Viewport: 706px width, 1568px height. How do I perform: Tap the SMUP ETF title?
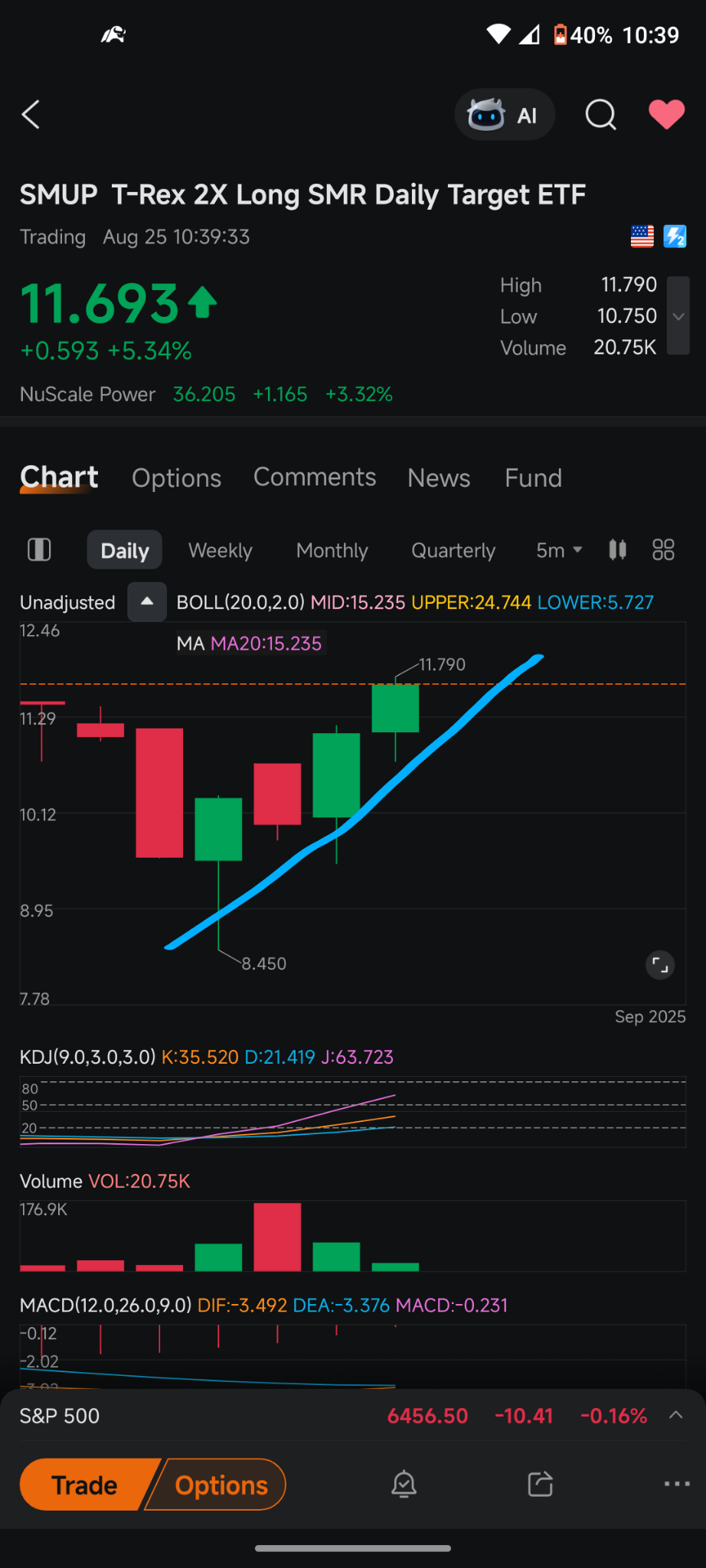(302, 194)
